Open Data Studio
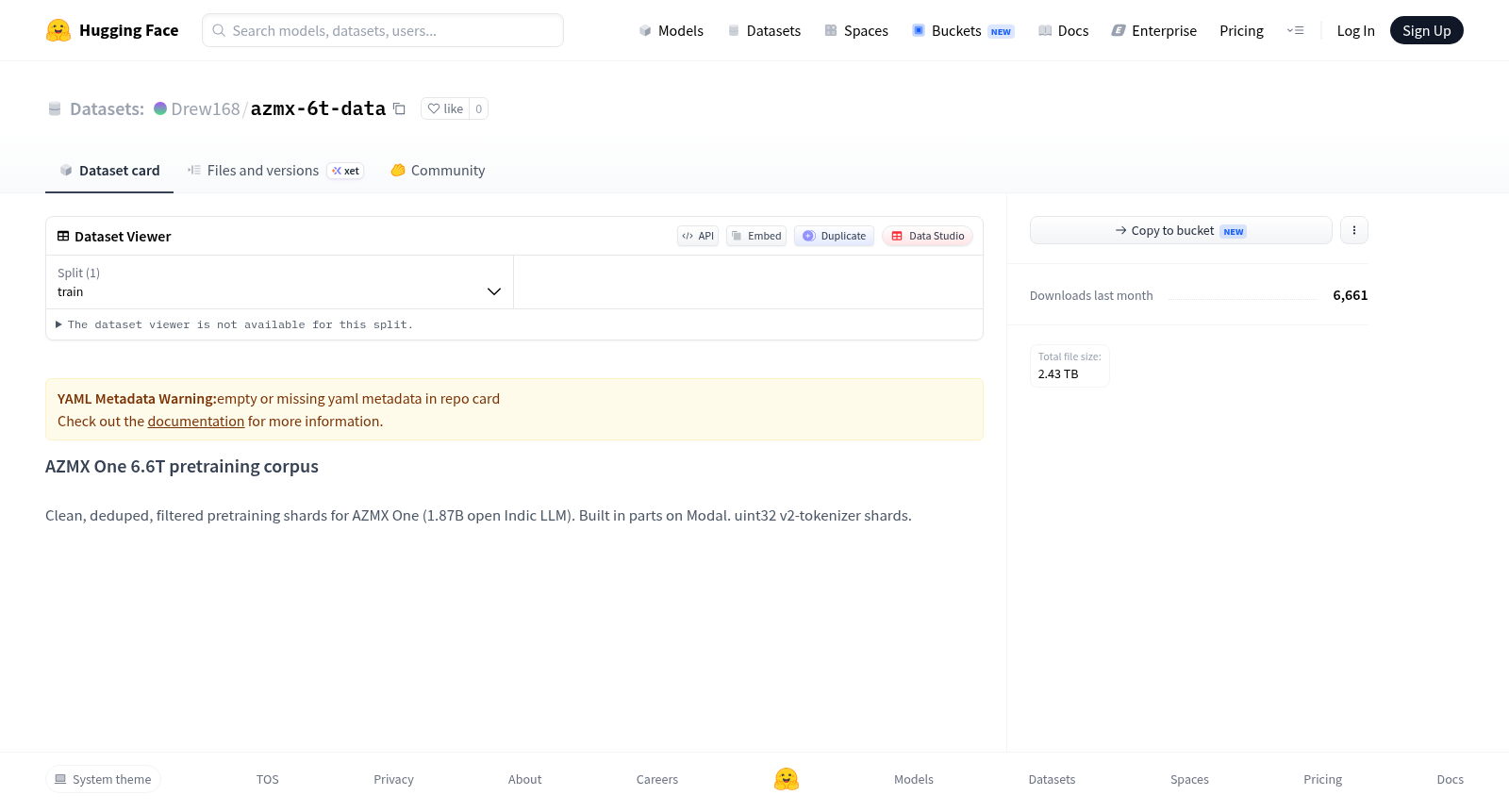Screen dimensions: 1509x812 click(928, 236)
